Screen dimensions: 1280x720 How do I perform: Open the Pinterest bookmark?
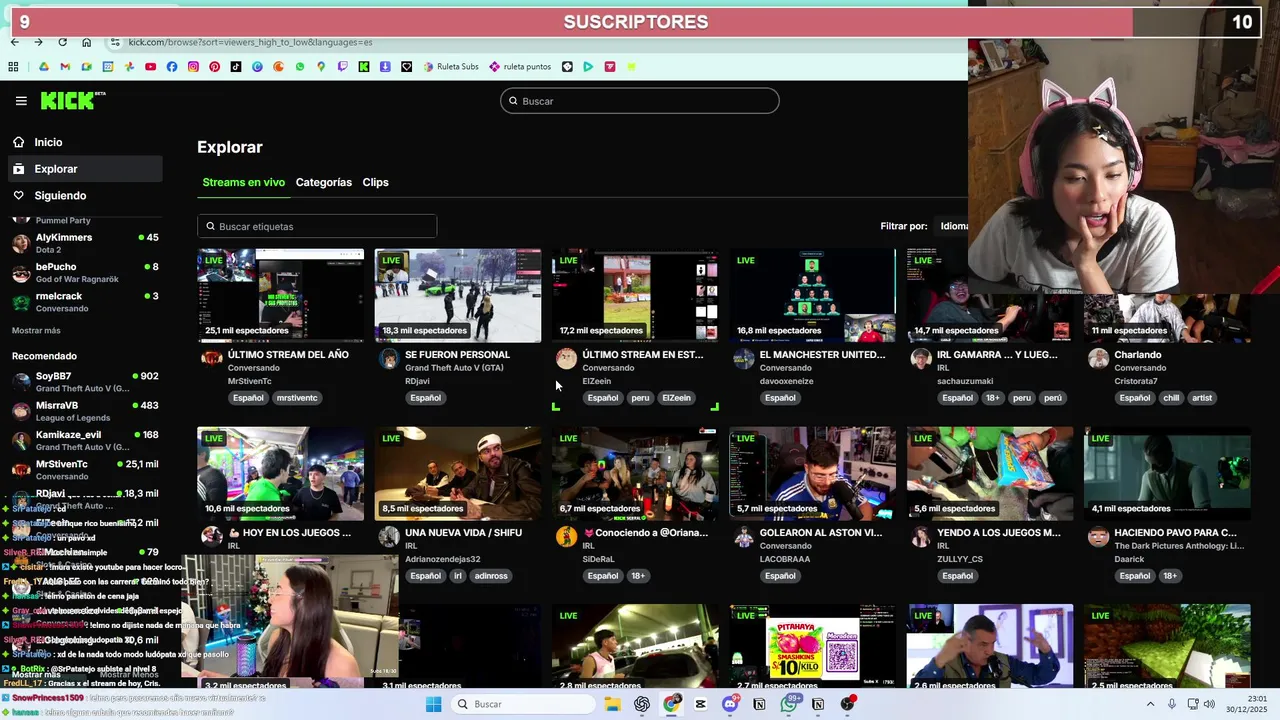pyautogui.click(x=215, y=67)
